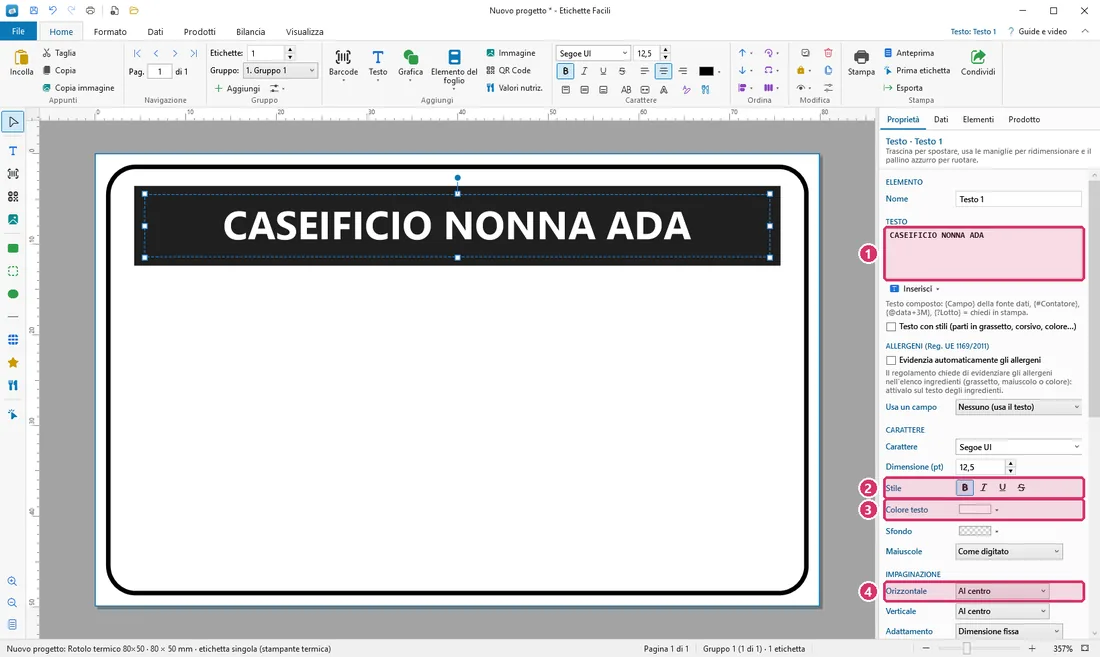Click the Barcode button in the ribbon
Screen dimensions: 1100x657
[x=343, y=64]
